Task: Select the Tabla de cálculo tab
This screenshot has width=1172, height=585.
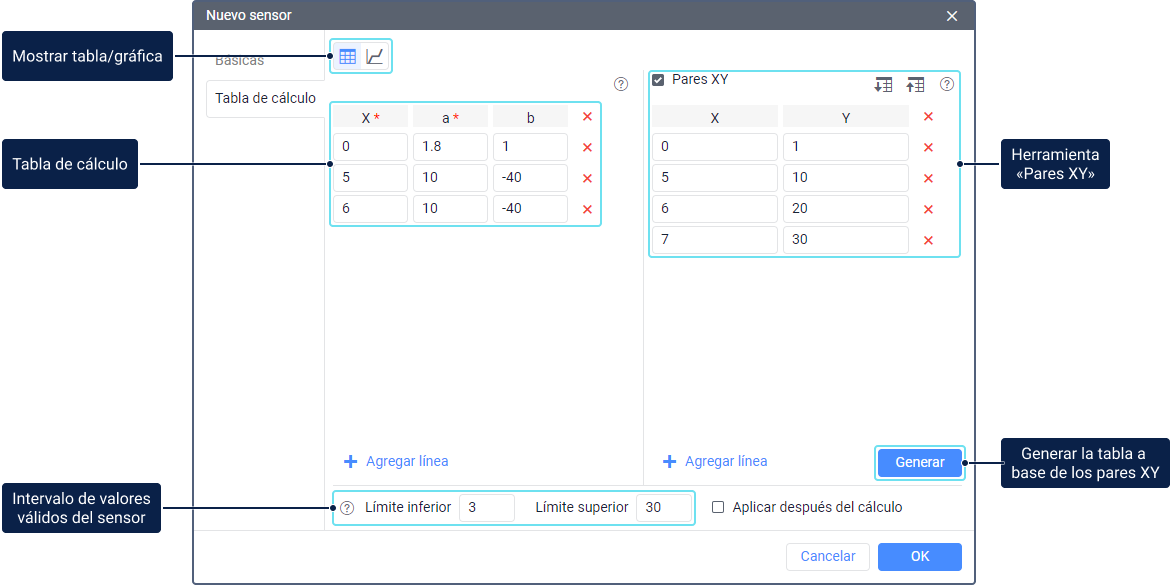Action: [265, 99]
